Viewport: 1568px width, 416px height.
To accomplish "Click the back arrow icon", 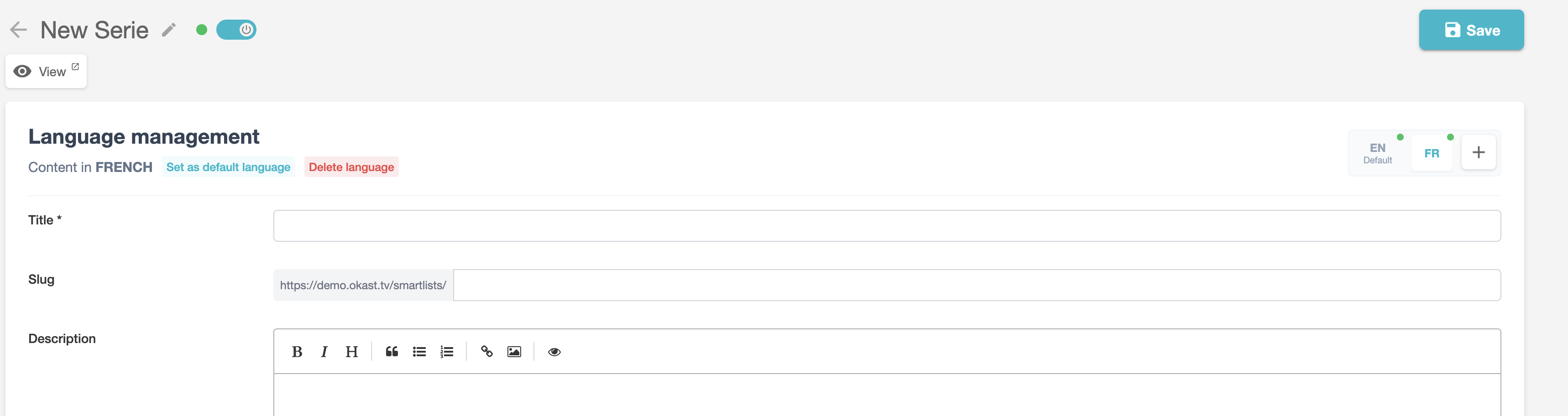I will pos(19,30).
